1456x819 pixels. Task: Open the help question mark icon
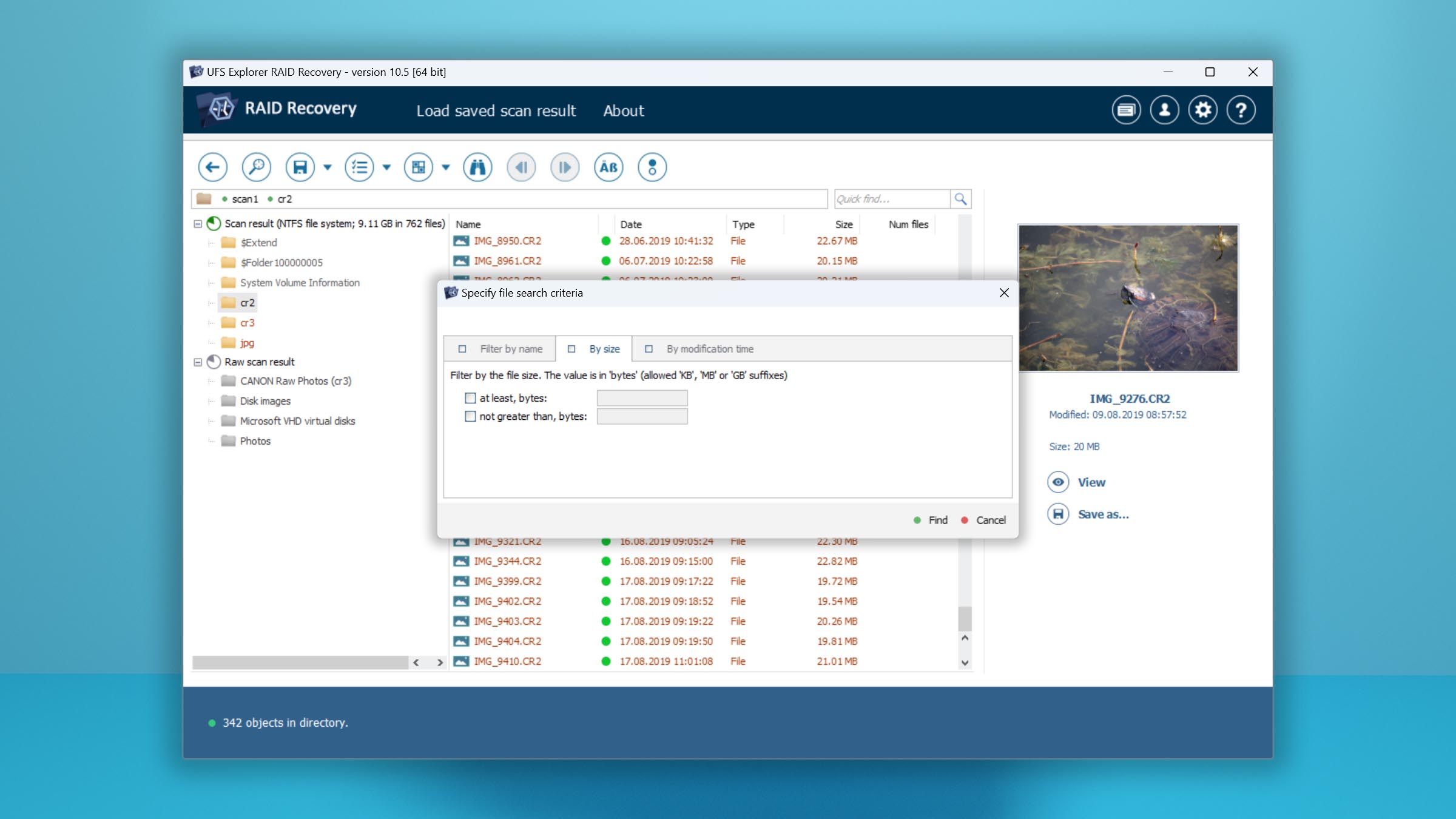1241,110
